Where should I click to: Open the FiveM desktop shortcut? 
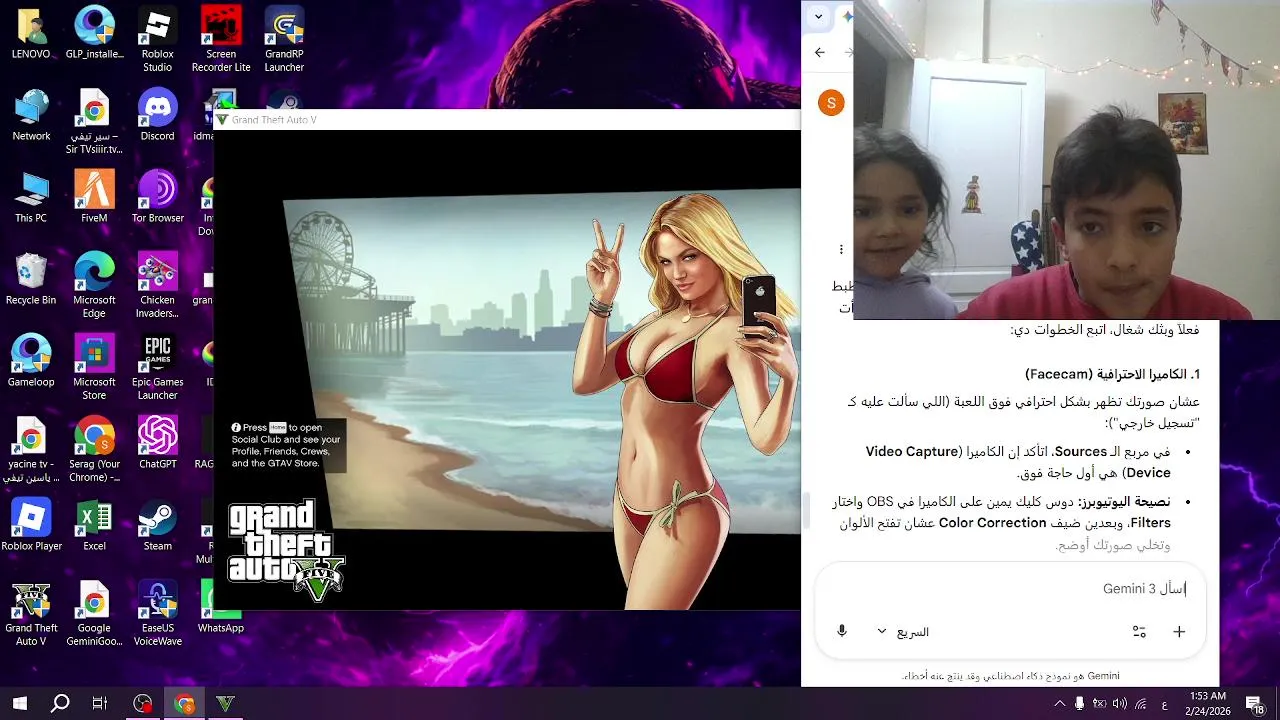[x=94, y=198]
